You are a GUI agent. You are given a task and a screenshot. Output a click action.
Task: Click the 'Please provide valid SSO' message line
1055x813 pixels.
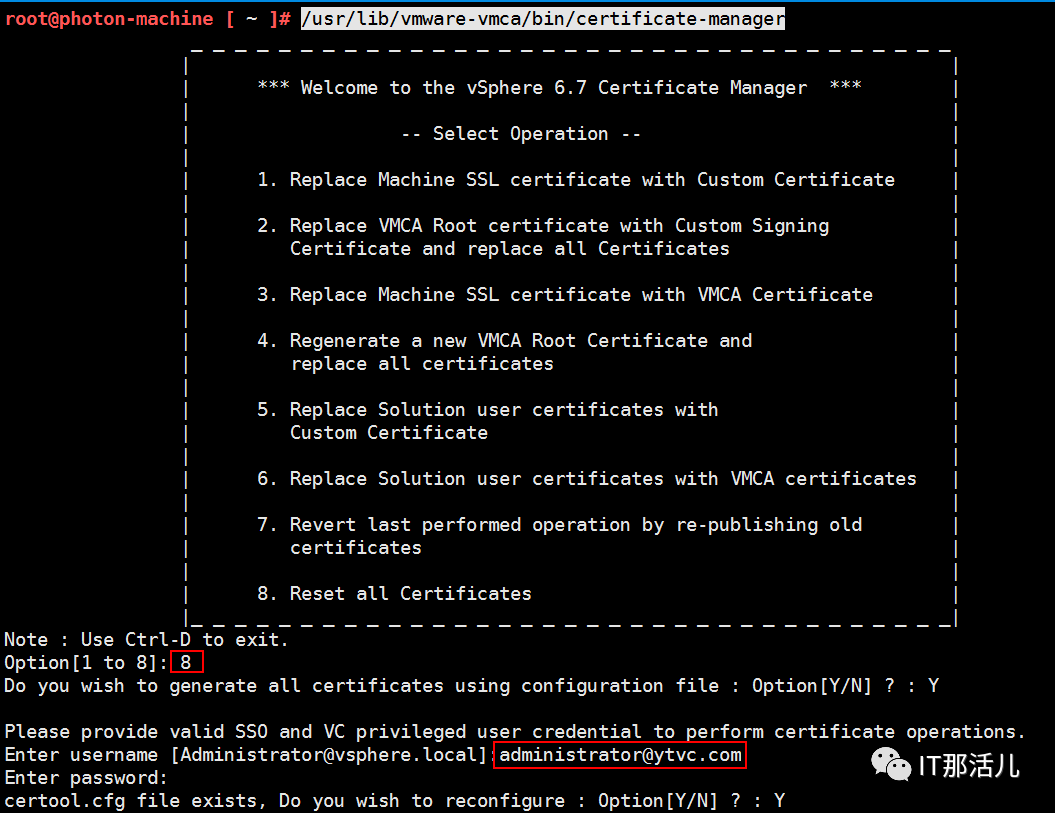515,732
